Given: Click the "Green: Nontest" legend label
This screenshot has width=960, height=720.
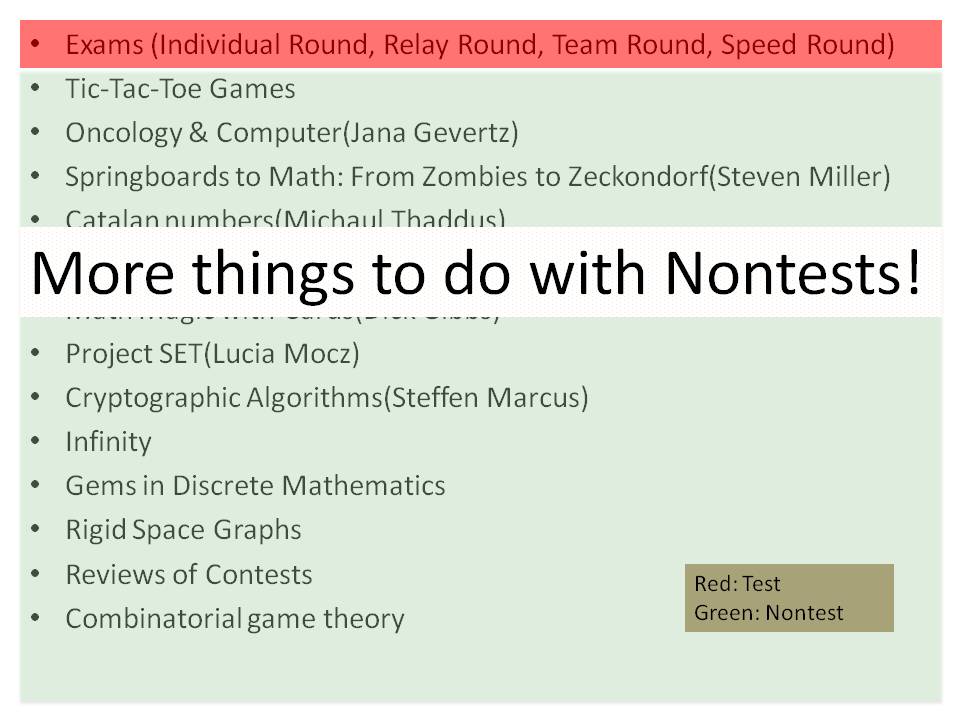Looking at the screenshot, I should coord(768,613).
